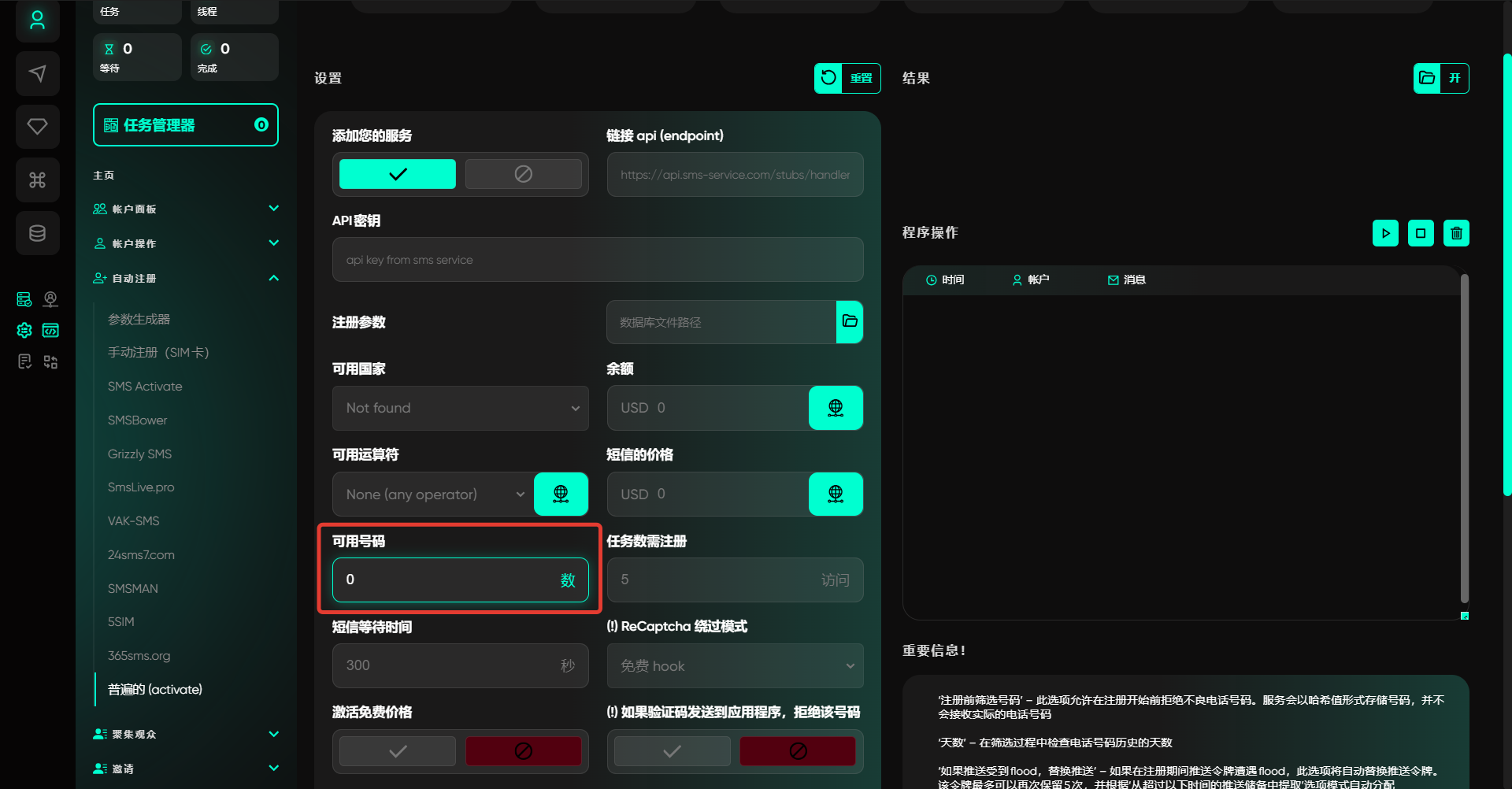Open the 可用国家 Not found dropdown
This screenshot has height=789, width=1512.
pyautogui.click(x=460, y=408)
